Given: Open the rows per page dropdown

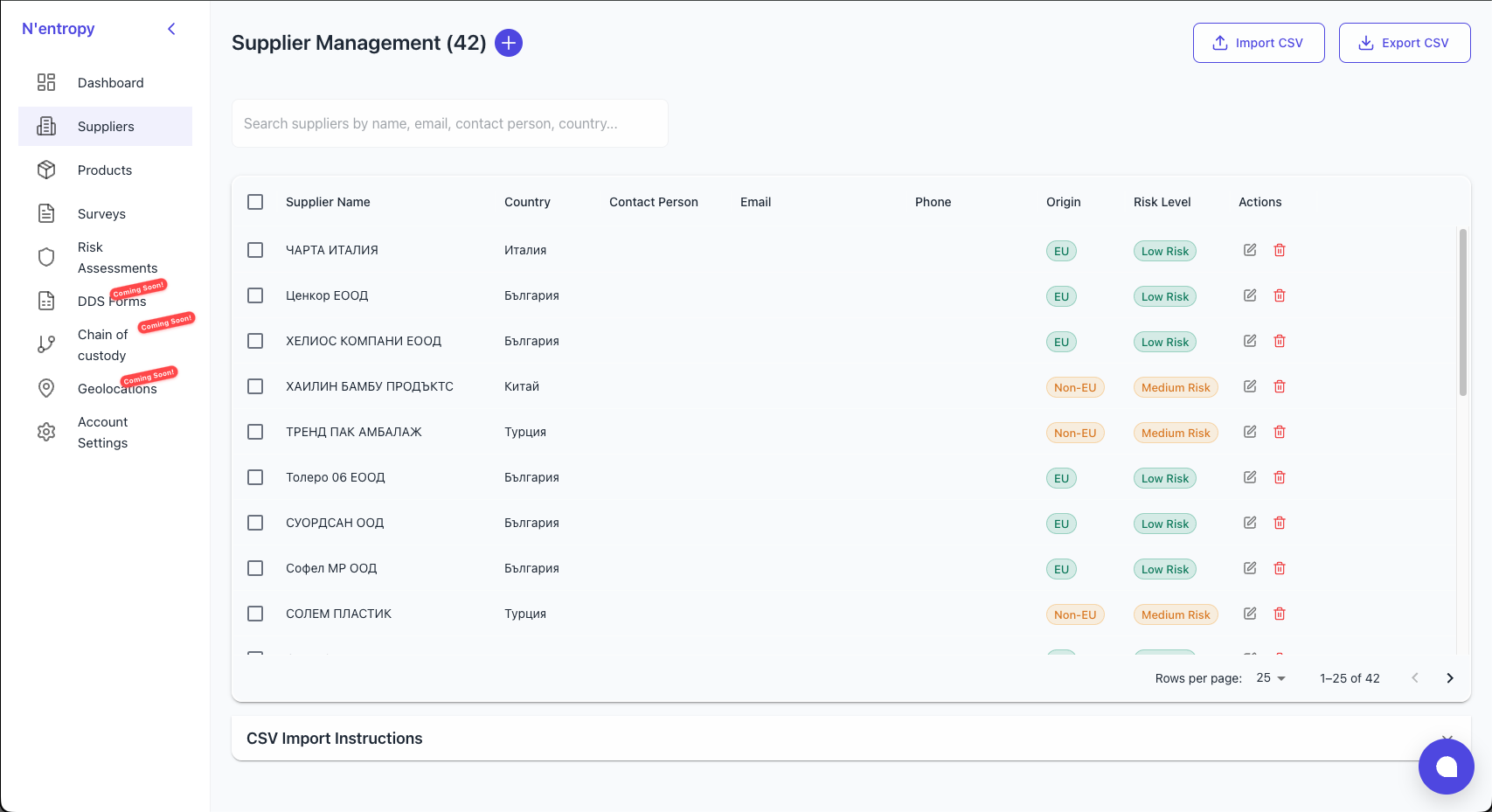Looking at the screenshot, I should [1271, 678].
